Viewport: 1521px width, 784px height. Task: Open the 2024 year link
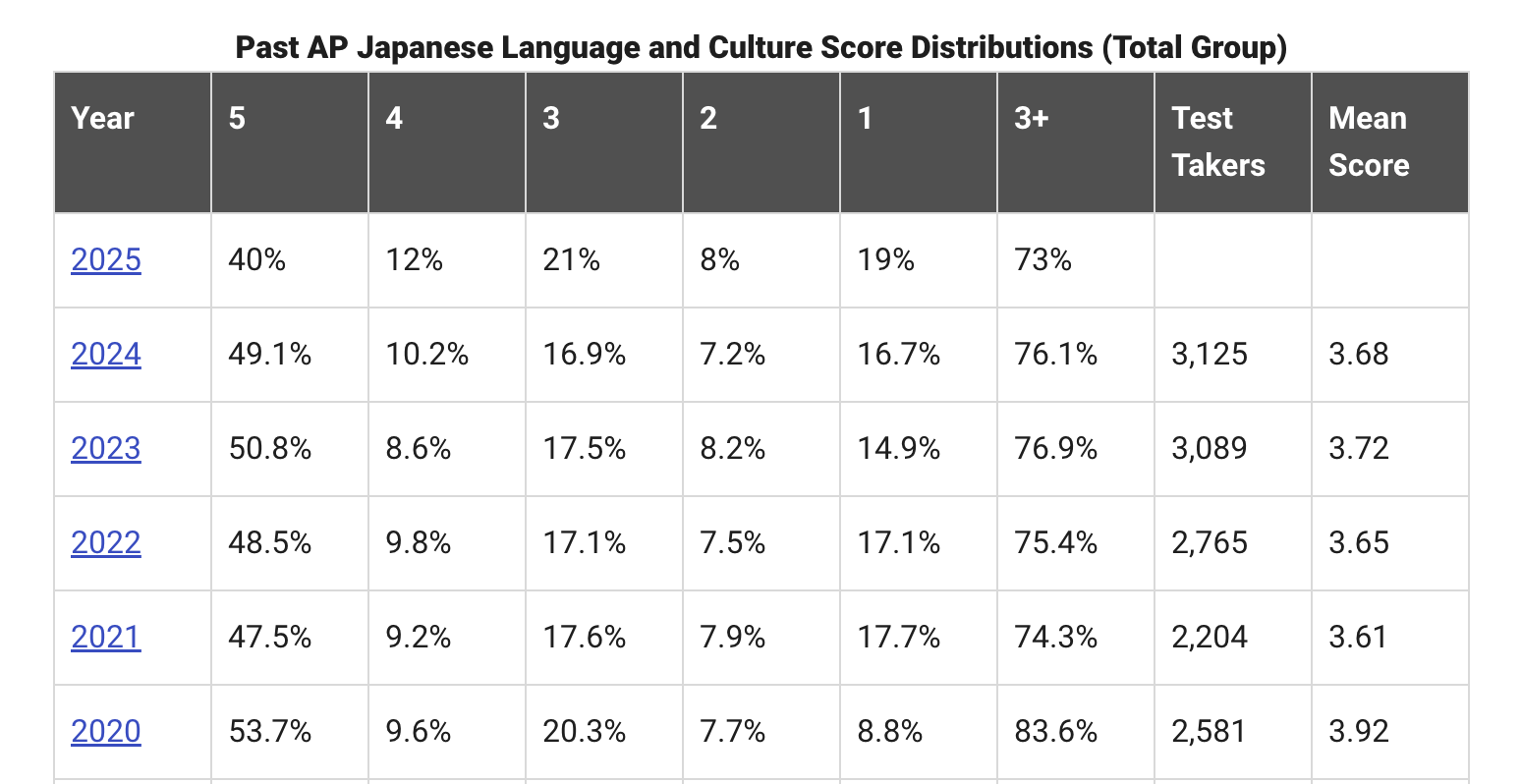coord(106,355)
